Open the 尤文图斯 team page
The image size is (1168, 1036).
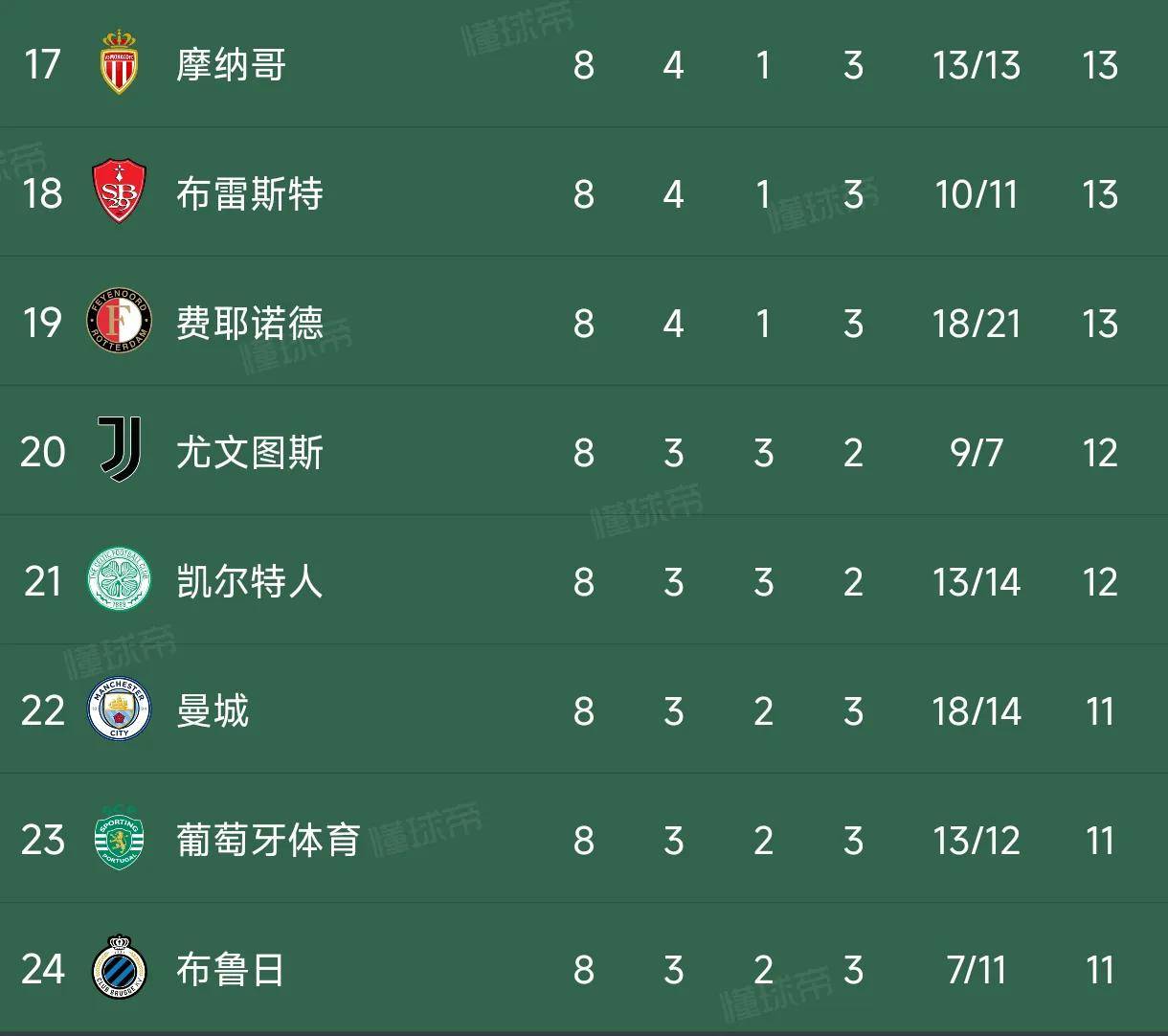point(250,453)
